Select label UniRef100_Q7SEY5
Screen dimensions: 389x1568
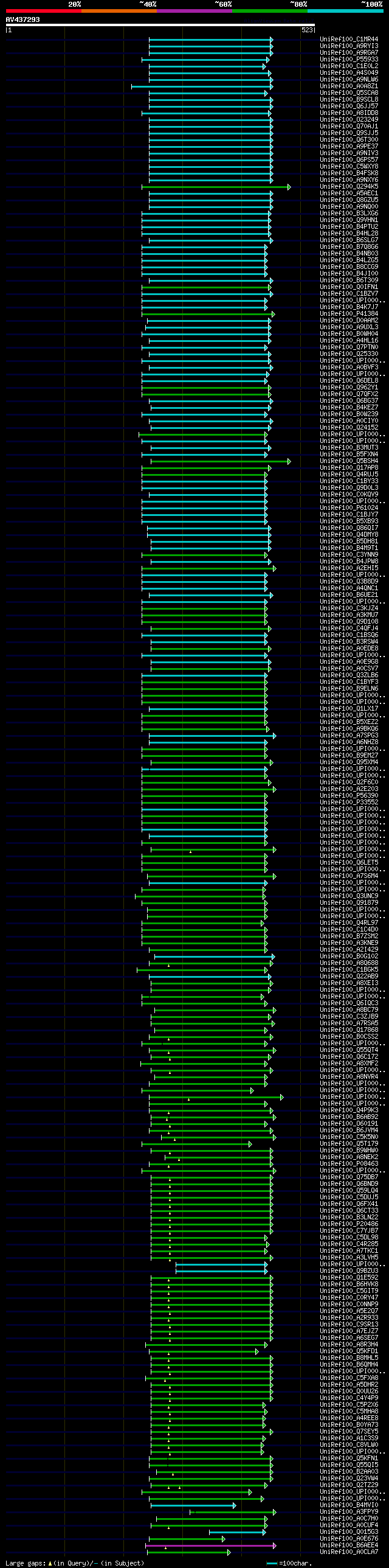(349, 1432)
